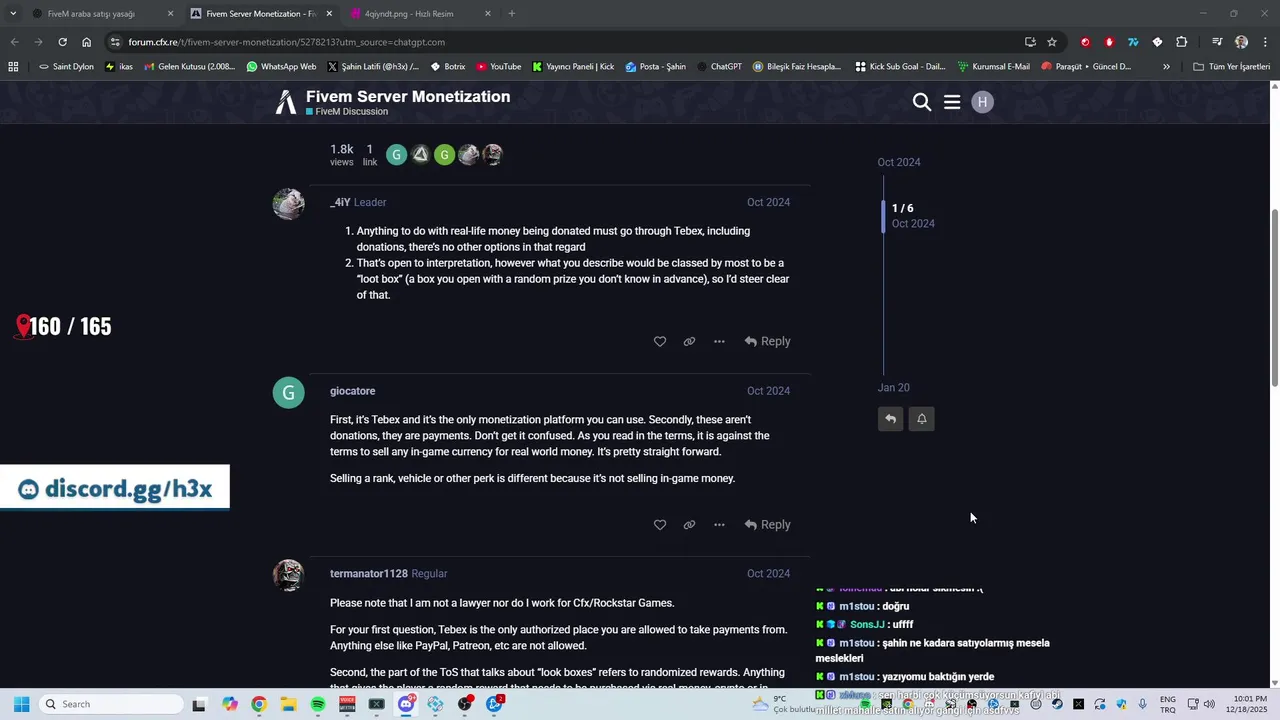Open the _4iY username link
The height and width of the screenshot is (720, 1280).
point(340,202)
